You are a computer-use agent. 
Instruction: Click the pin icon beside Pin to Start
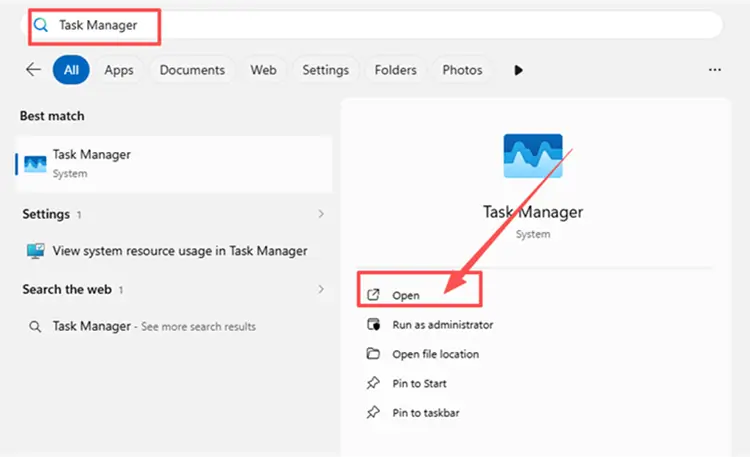pyautogui.click(x=373, y=383)
